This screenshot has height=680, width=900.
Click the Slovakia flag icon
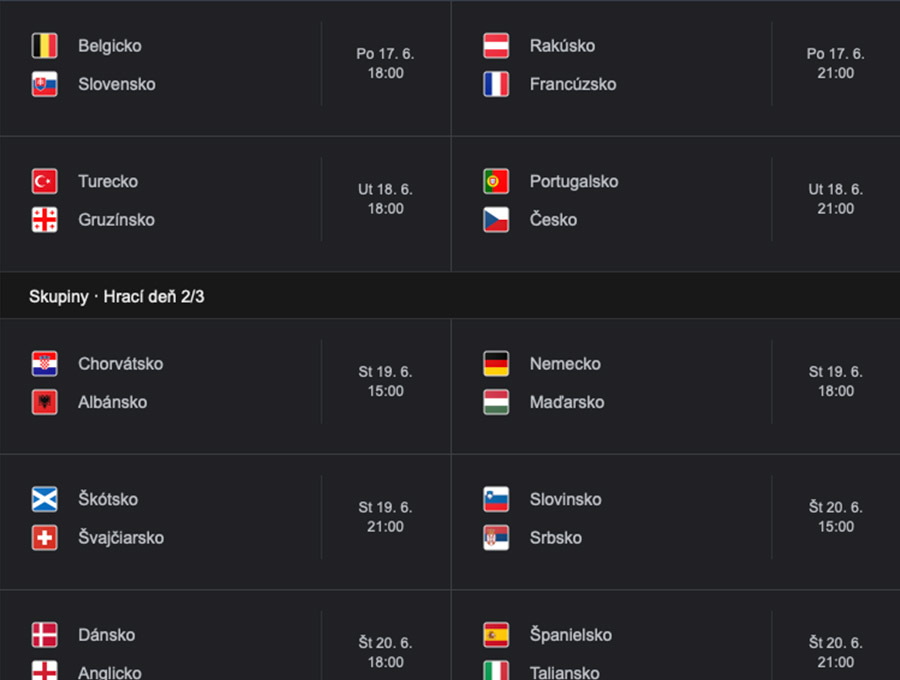pos(44,84)
